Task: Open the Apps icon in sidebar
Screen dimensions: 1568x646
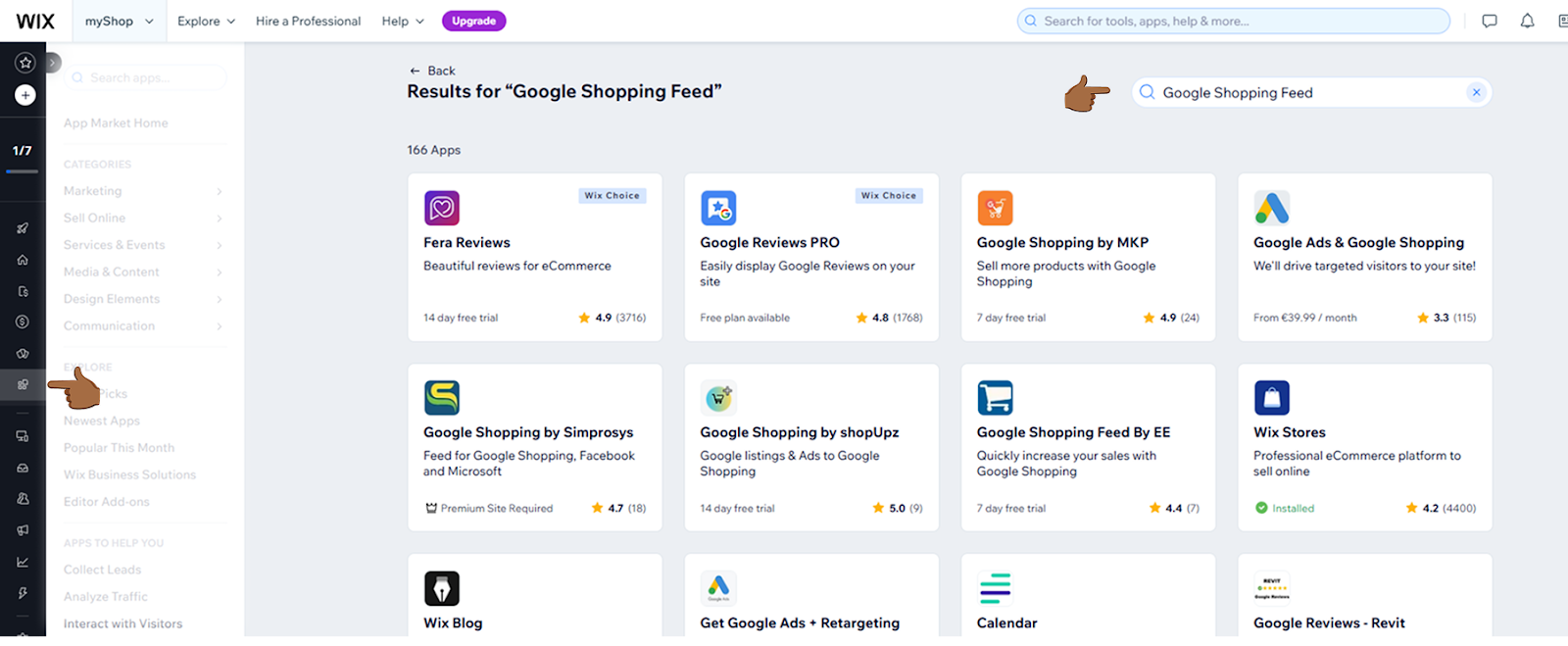Action: pos(23,384)
